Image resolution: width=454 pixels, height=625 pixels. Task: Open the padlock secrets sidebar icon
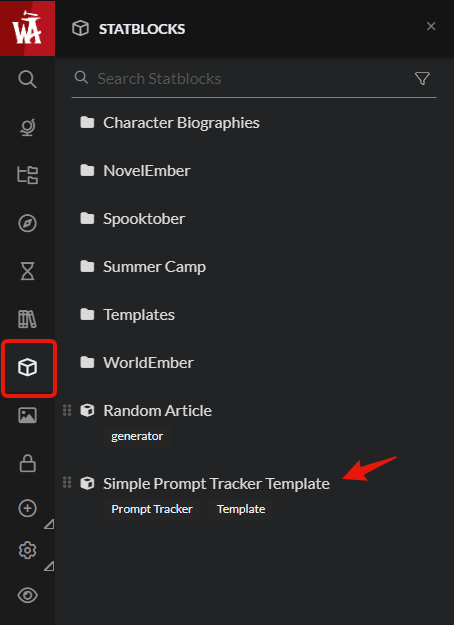(x=27, y=463)
